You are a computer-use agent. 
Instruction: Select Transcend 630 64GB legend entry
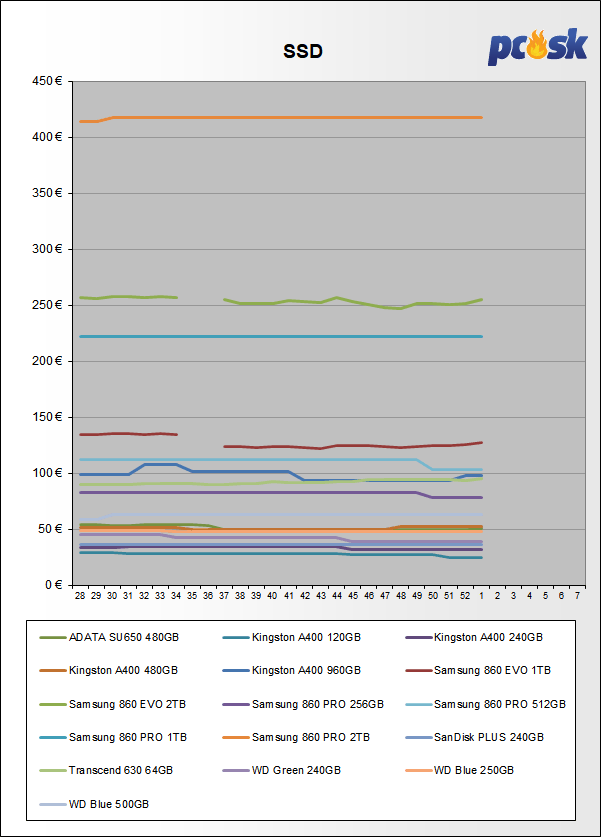[106, 770]
